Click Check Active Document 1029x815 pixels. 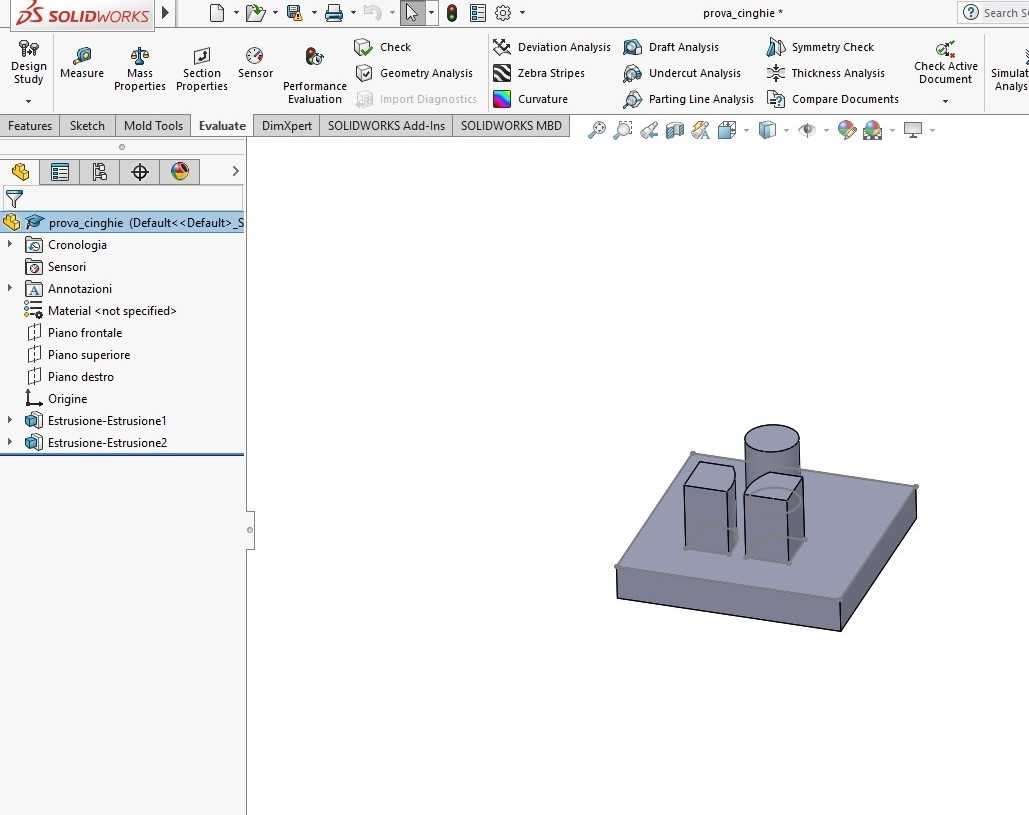(x=945, y=63)
